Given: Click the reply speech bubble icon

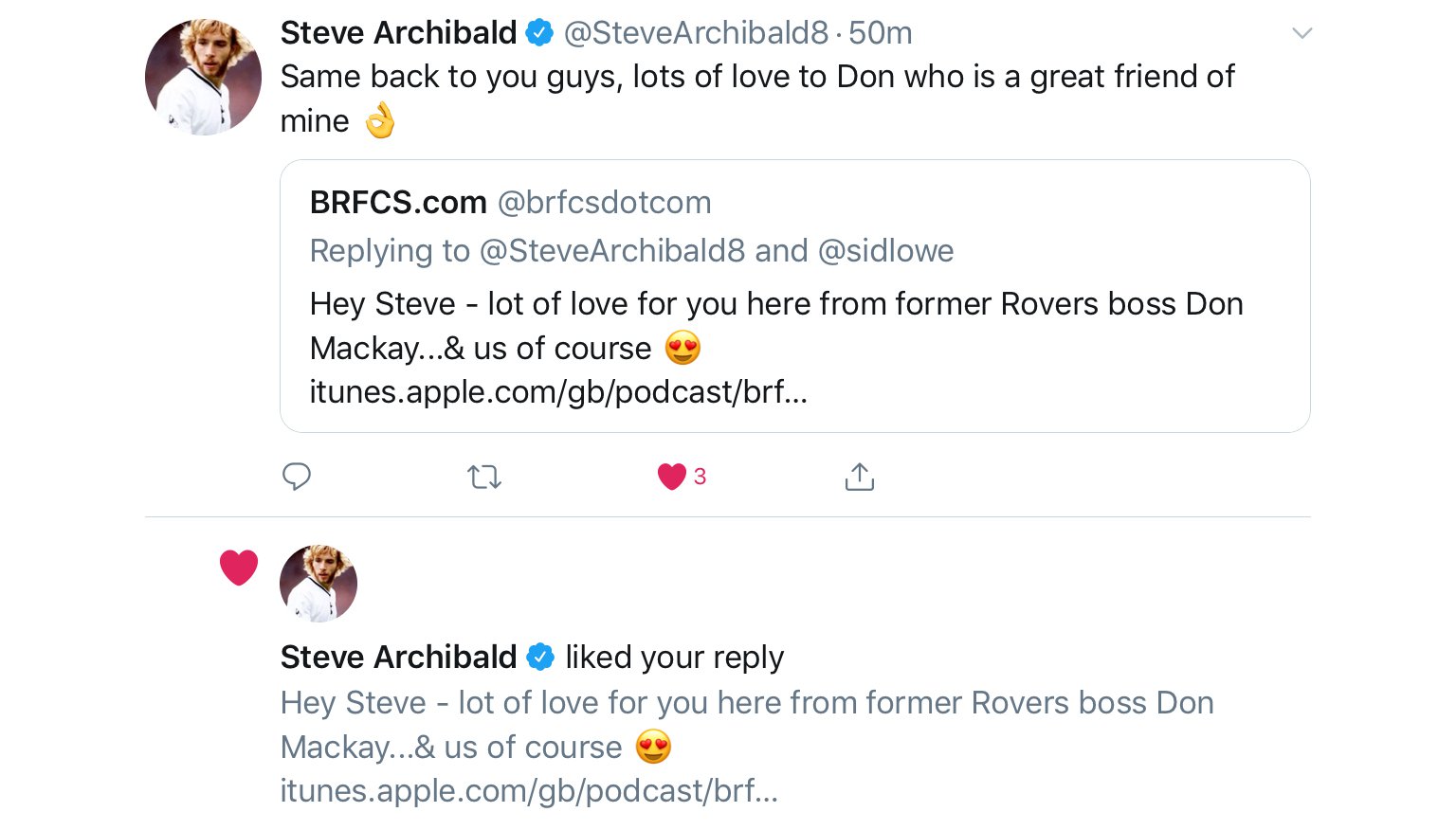Looking at the screenshot, I should click(x=297, y=477).
